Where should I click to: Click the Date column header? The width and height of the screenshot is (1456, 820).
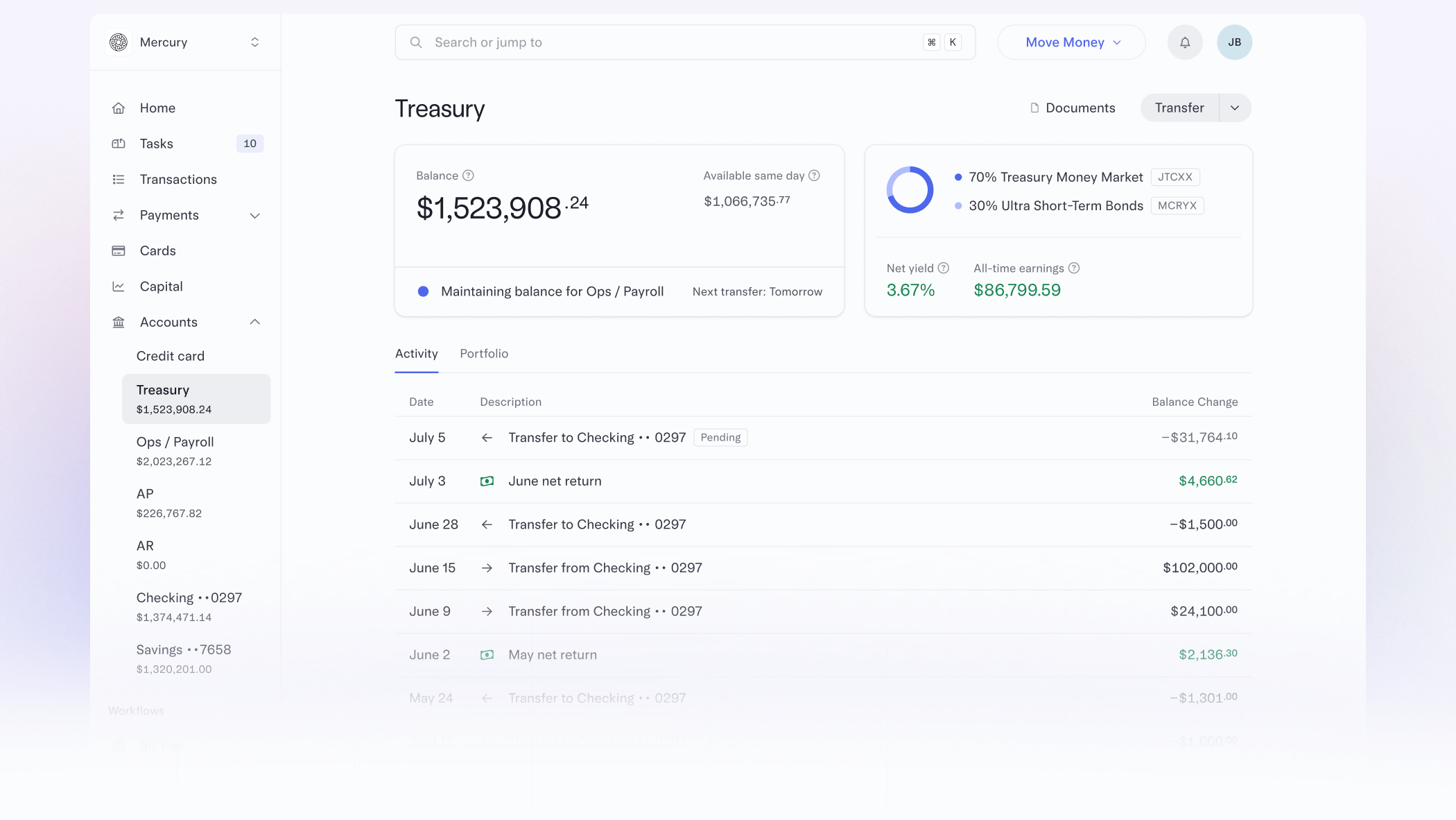(421, 402)
